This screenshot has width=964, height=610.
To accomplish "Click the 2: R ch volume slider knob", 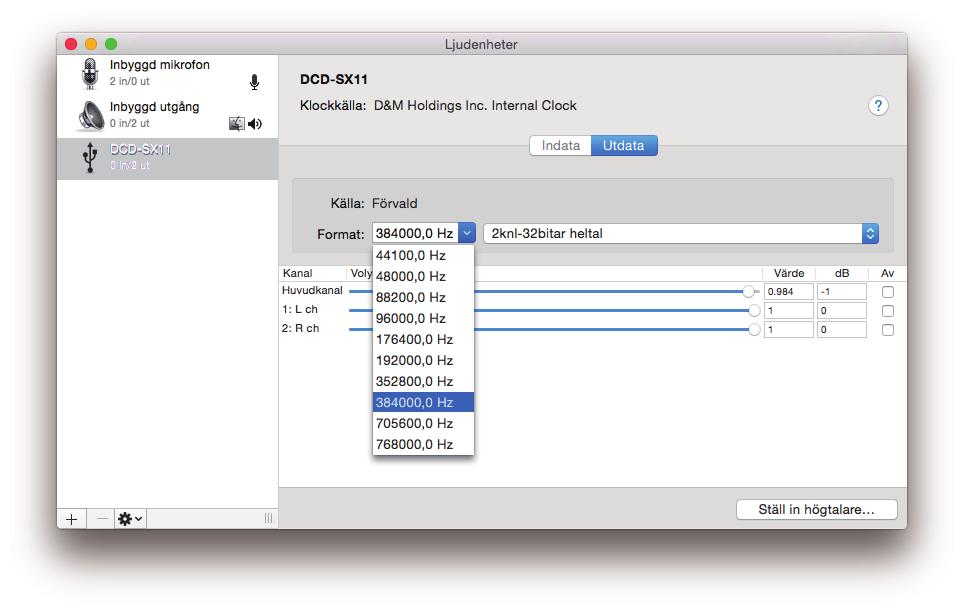I will coord(754,330).
